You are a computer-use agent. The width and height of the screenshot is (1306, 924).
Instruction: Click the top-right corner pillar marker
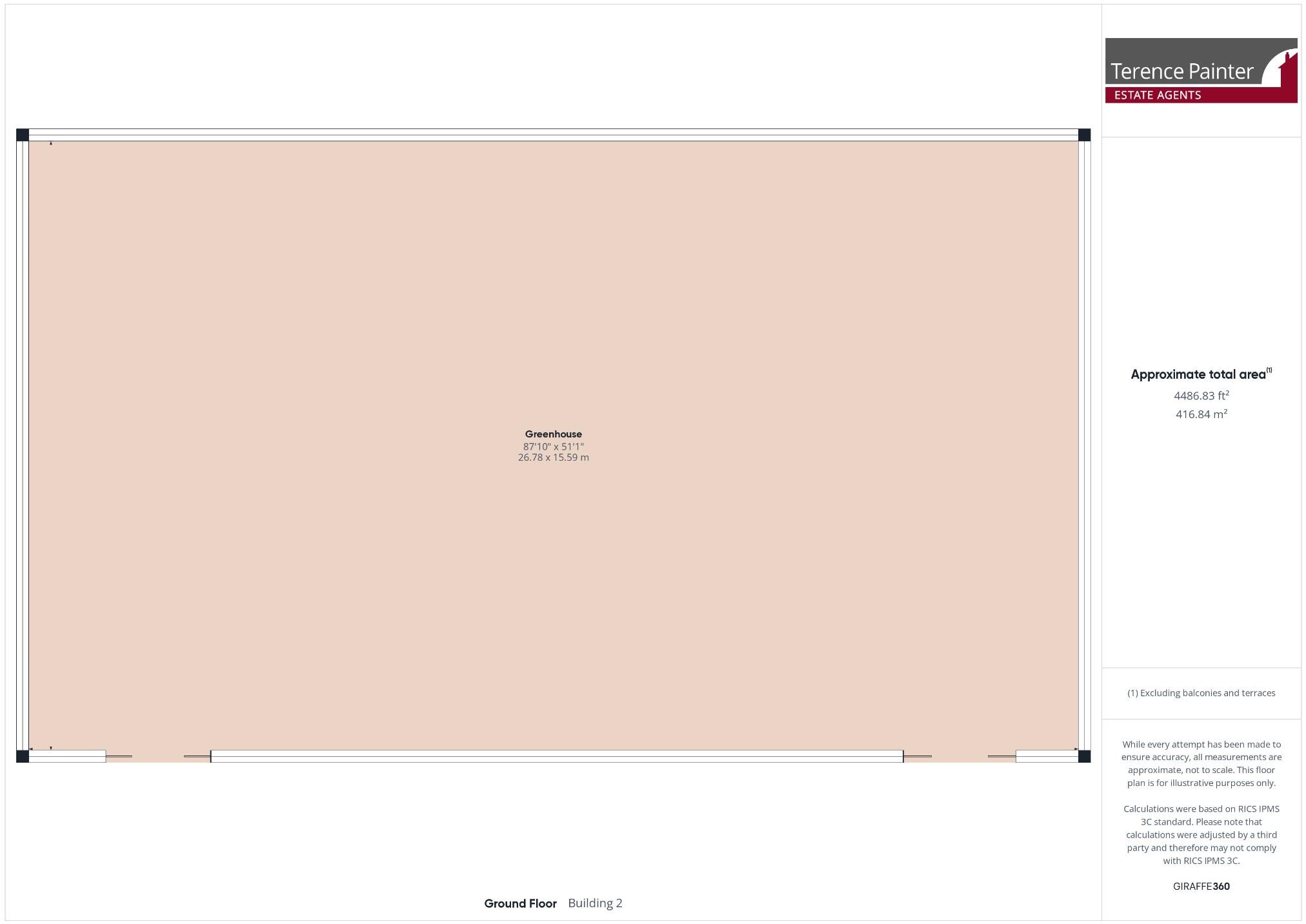point(1083,136)
